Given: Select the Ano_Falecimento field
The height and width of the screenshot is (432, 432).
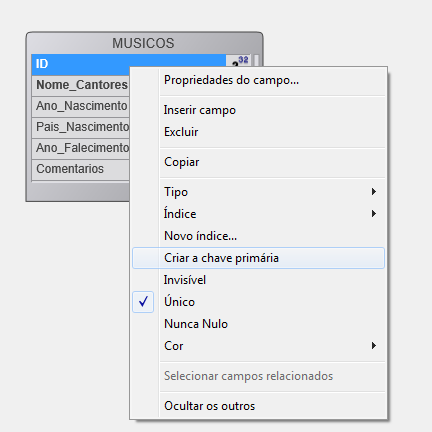Looking at the screenshot, I should [81, 148].
